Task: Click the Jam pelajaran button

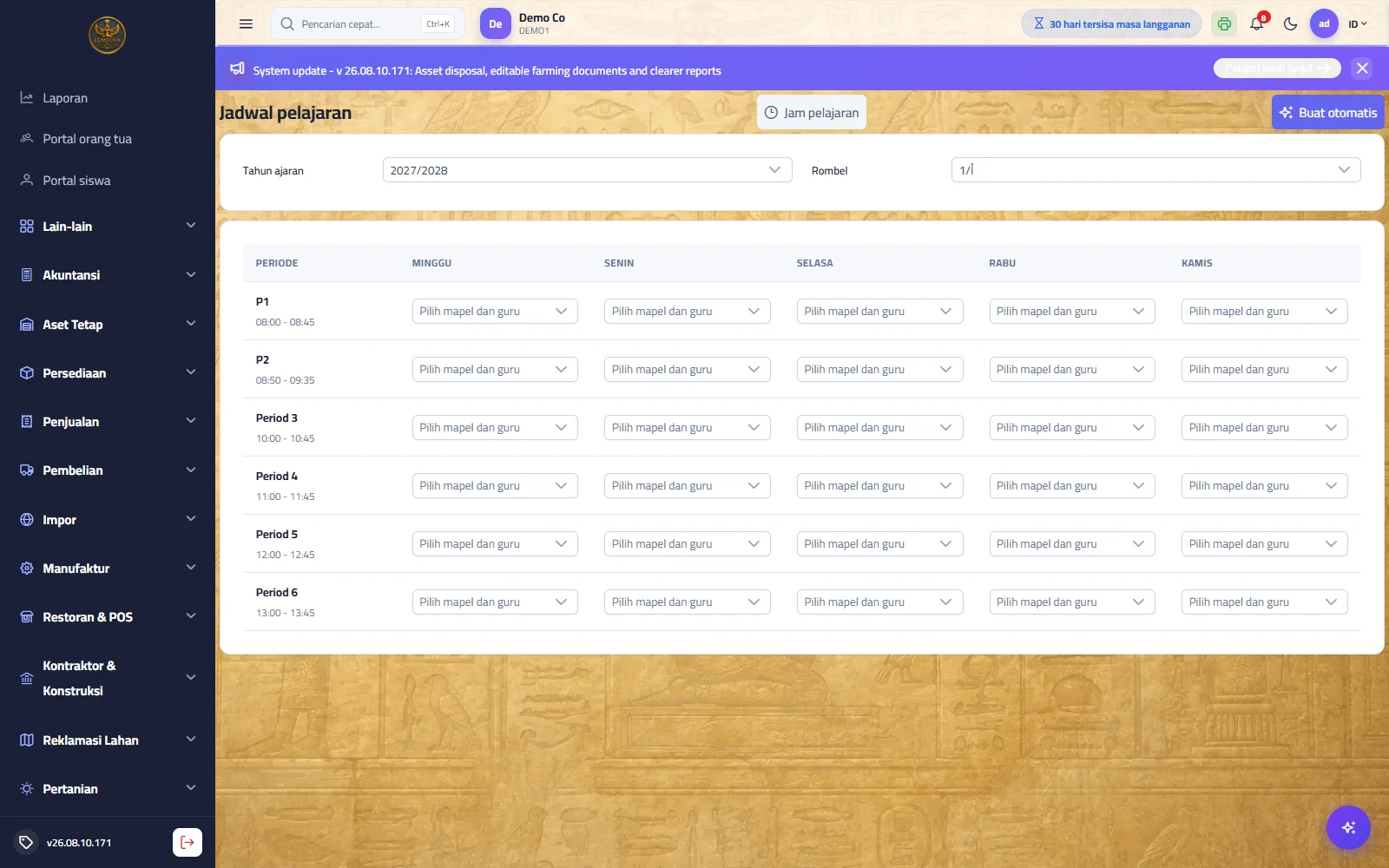Action: point(812,113)
